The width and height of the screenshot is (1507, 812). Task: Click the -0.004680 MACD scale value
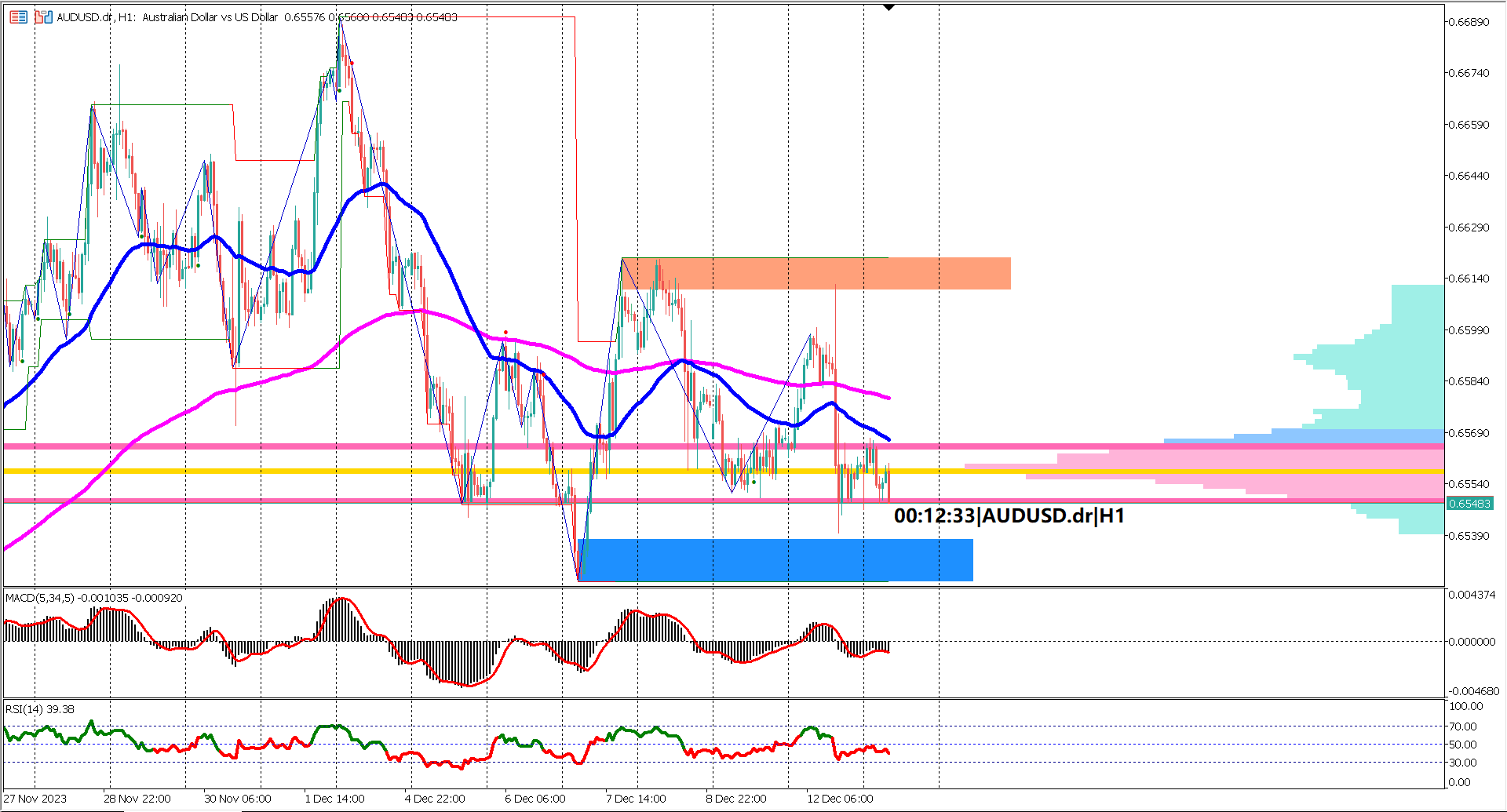pyautogui.click(x=1473, y=691)
